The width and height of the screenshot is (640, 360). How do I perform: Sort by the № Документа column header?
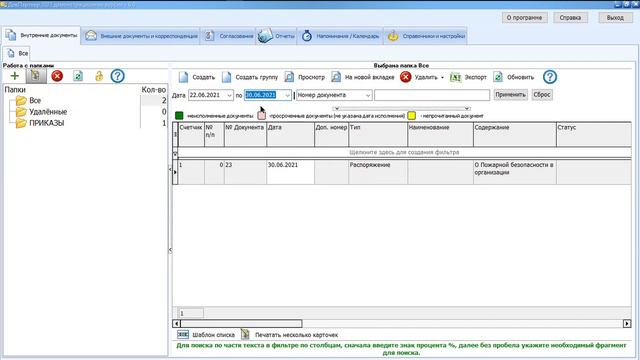coord(245,135)
